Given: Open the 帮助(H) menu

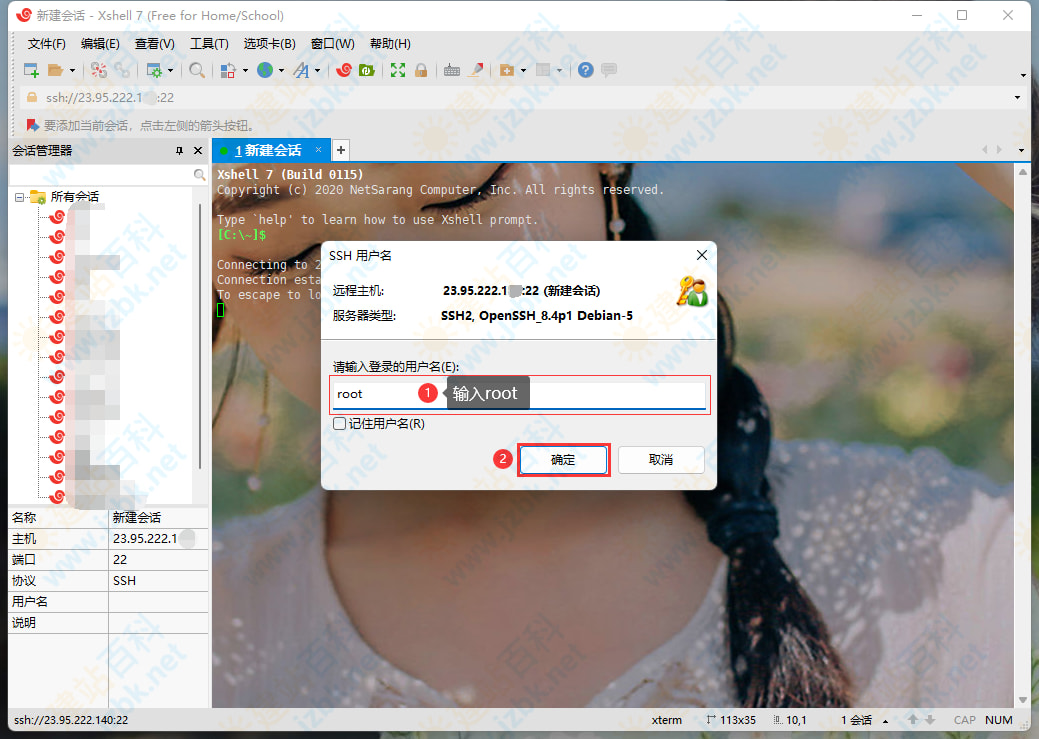Looking at the screenshot, I should click(x=390, y=44).
